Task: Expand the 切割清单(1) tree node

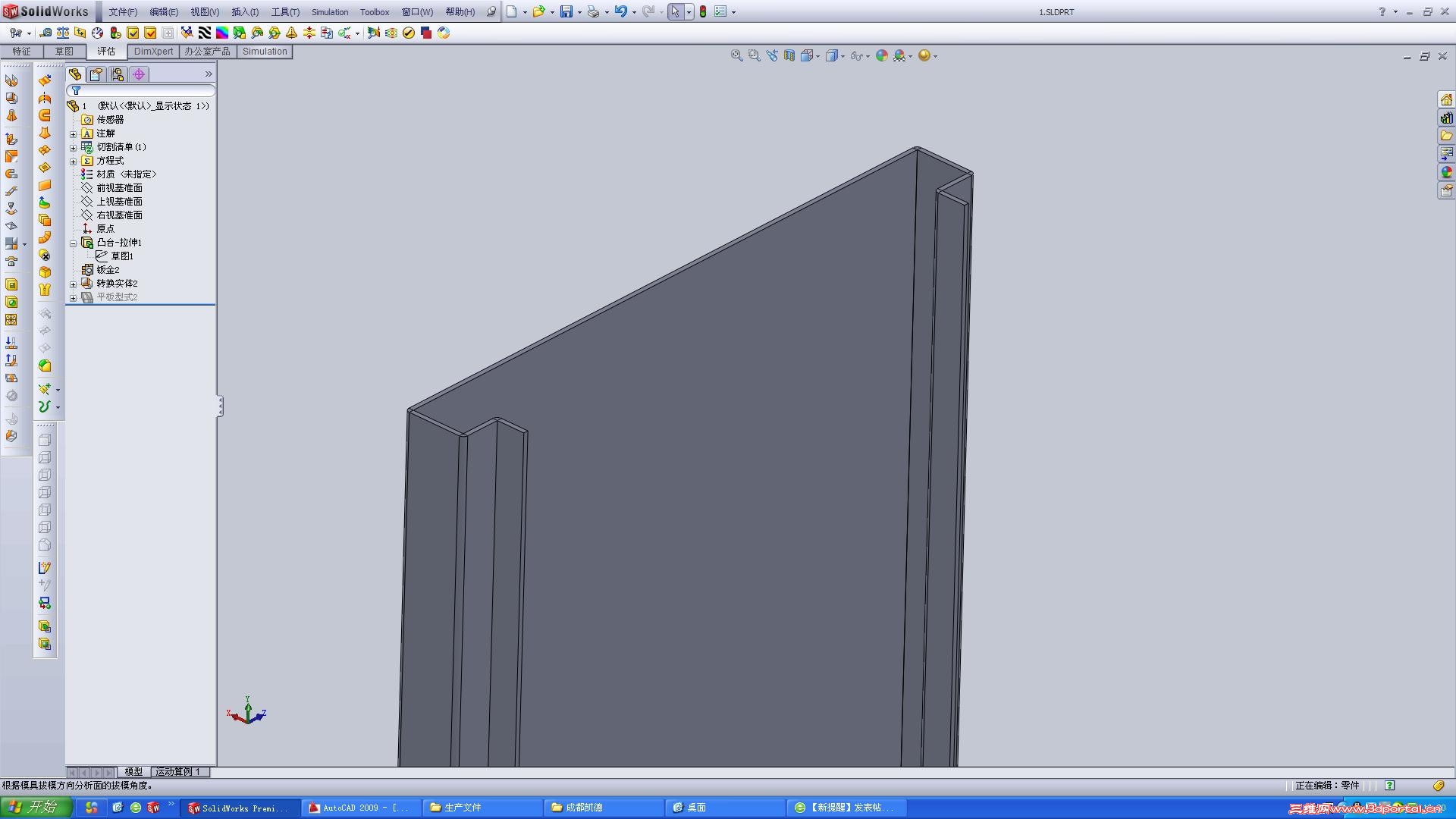Action: (x=74, y=147)
